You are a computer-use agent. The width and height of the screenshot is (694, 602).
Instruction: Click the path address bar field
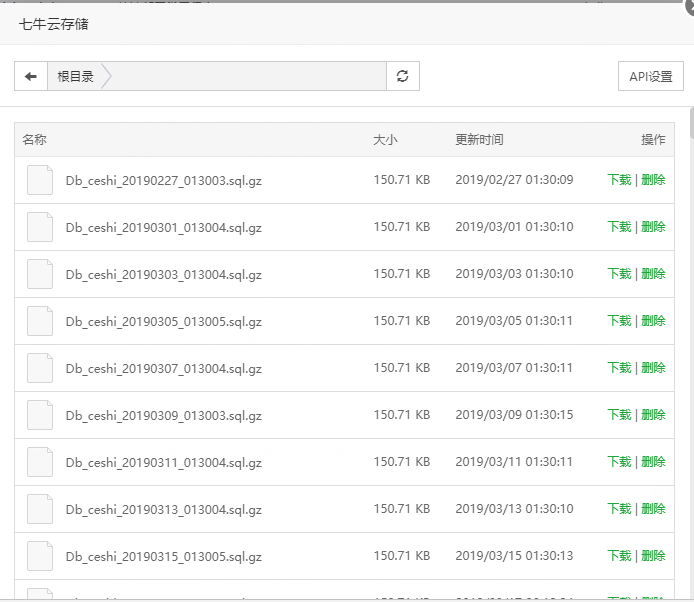click(x=217, y=76)
